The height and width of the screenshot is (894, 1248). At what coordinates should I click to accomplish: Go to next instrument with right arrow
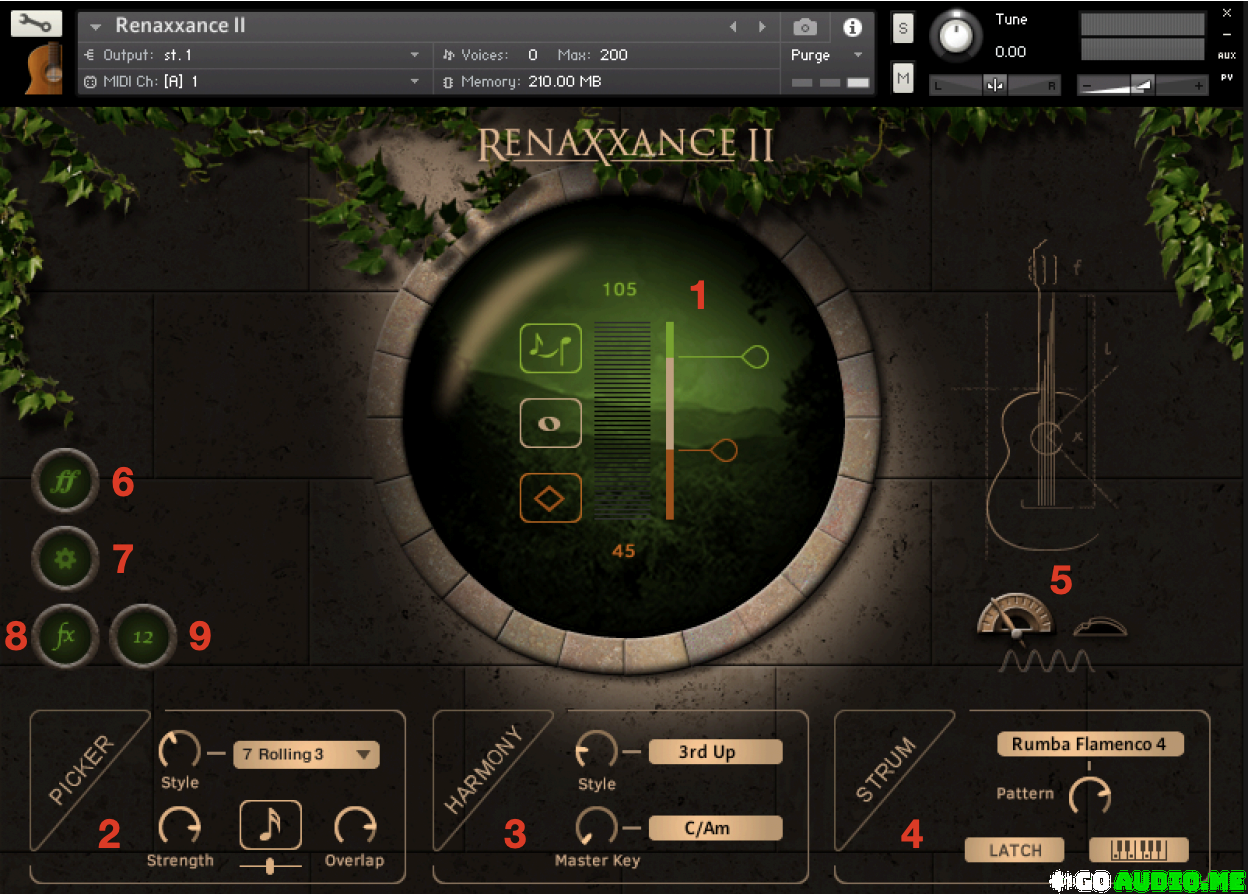(762, 27)
